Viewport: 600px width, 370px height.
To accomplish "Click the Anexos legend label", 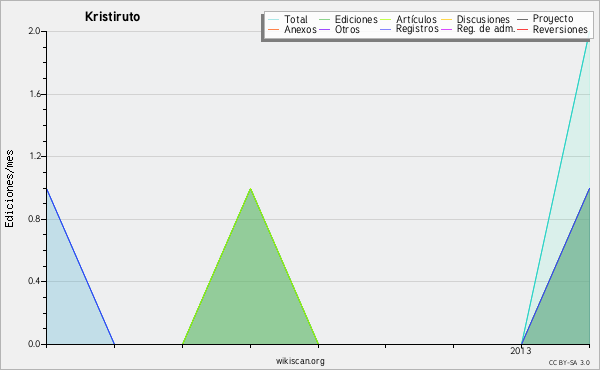I will coord(300,29).
